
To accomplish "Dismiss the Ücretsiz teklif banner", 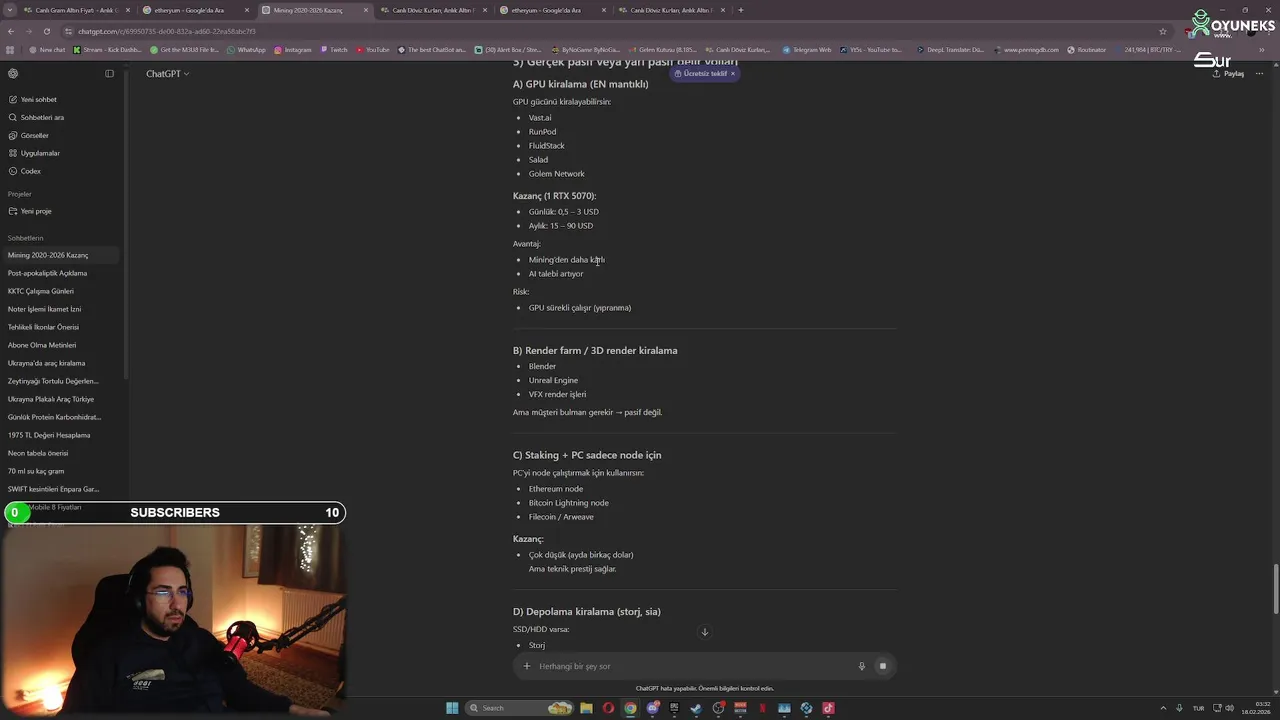I will tap(732, 74).
